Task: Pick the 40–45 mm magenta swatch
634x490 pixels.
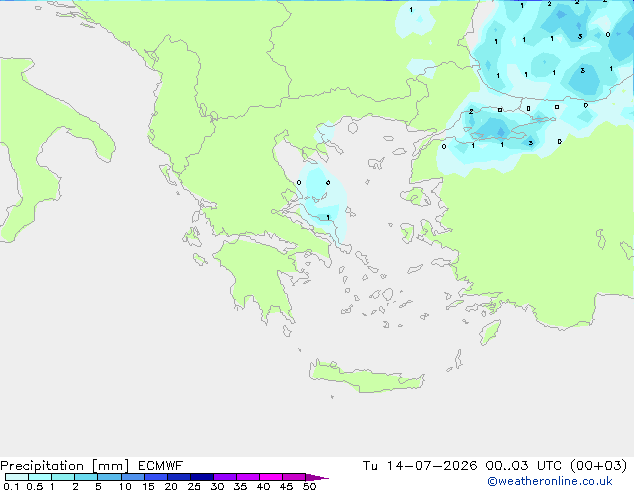Action: 271,477
